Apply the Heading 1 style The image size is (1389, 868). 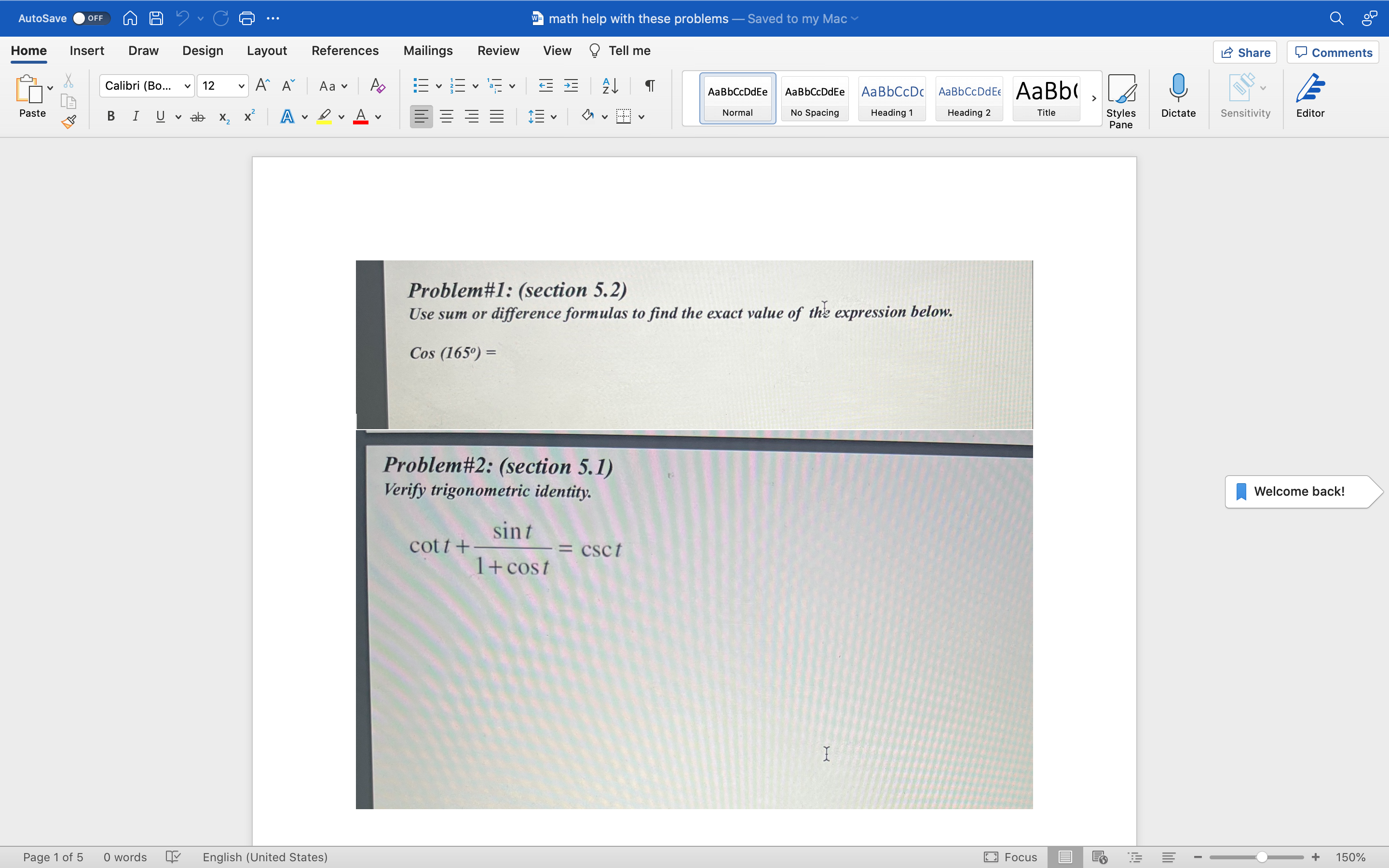pos(891,98)
